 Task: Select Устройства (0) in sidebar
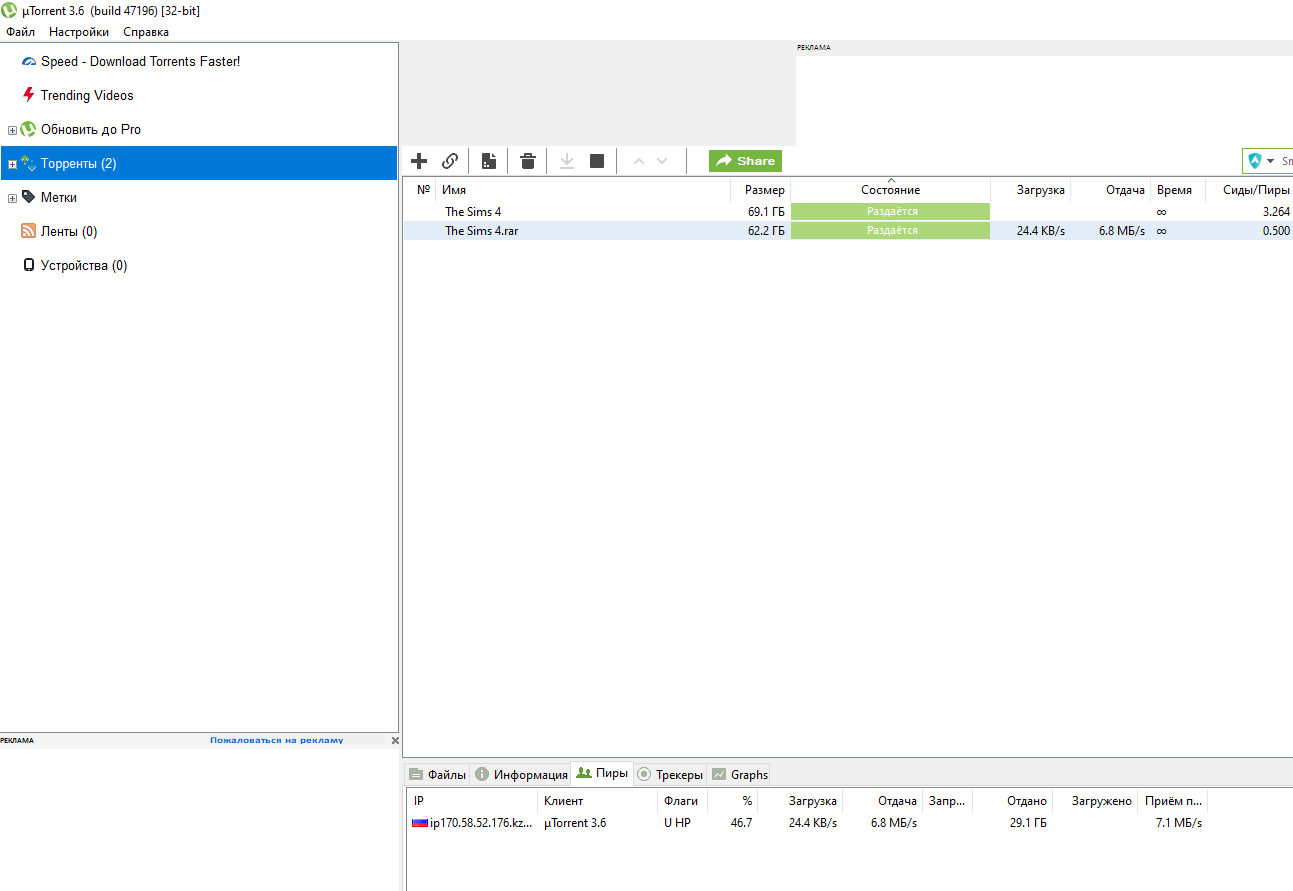point(84,265)
